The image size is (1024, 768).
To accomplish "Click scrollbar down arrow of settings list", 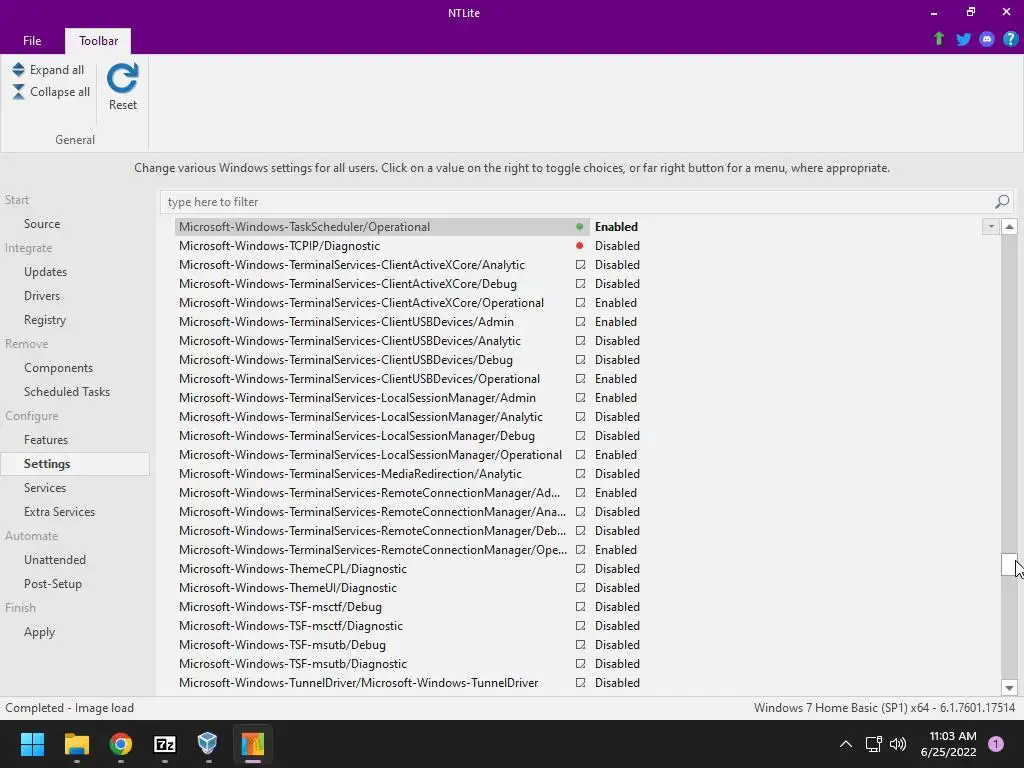I will pos(1009,688).
